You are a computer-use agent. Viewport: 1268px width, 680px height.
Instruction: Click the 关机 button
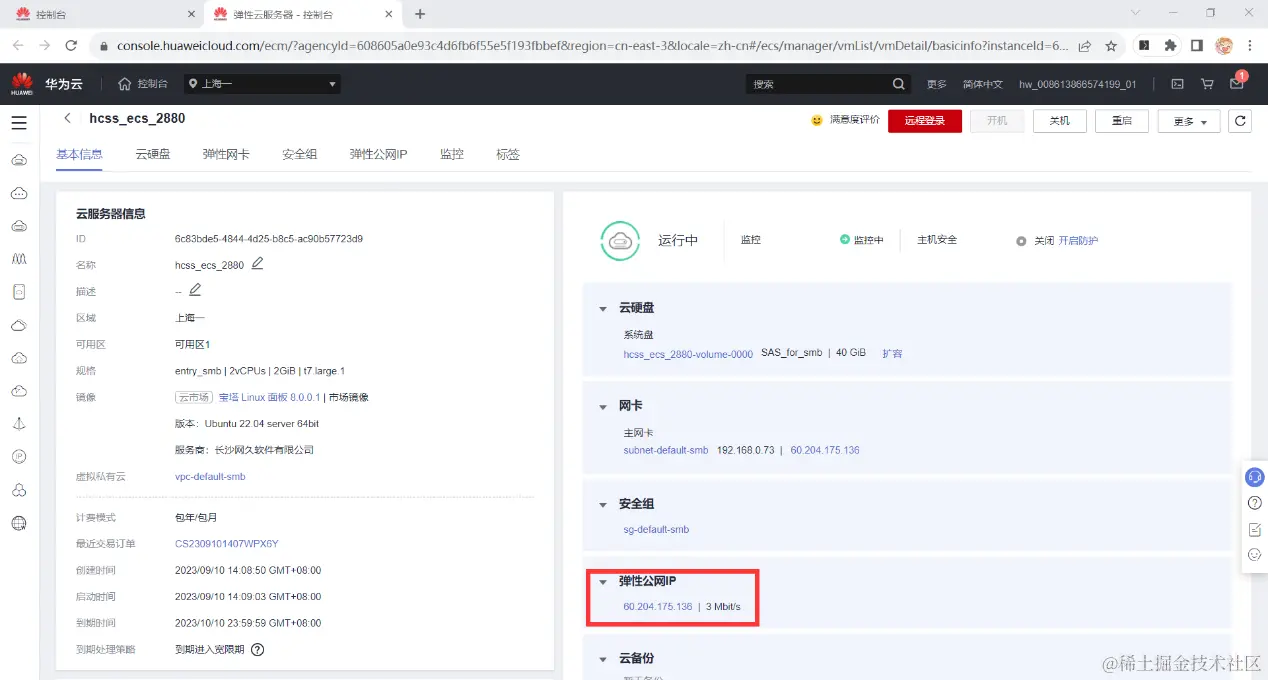point(1059,120)
